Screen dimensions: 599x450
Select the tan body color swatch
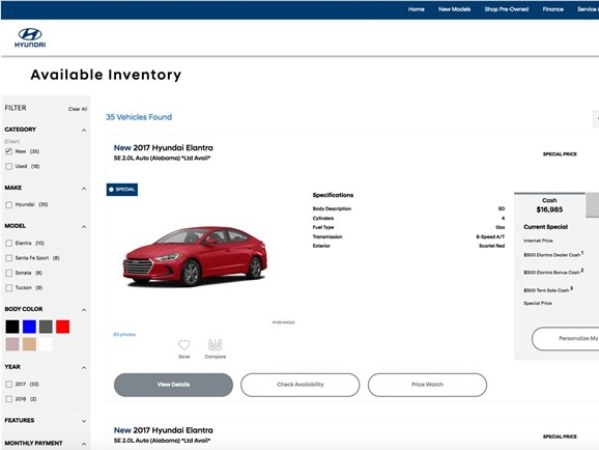(x=29, y=344)
